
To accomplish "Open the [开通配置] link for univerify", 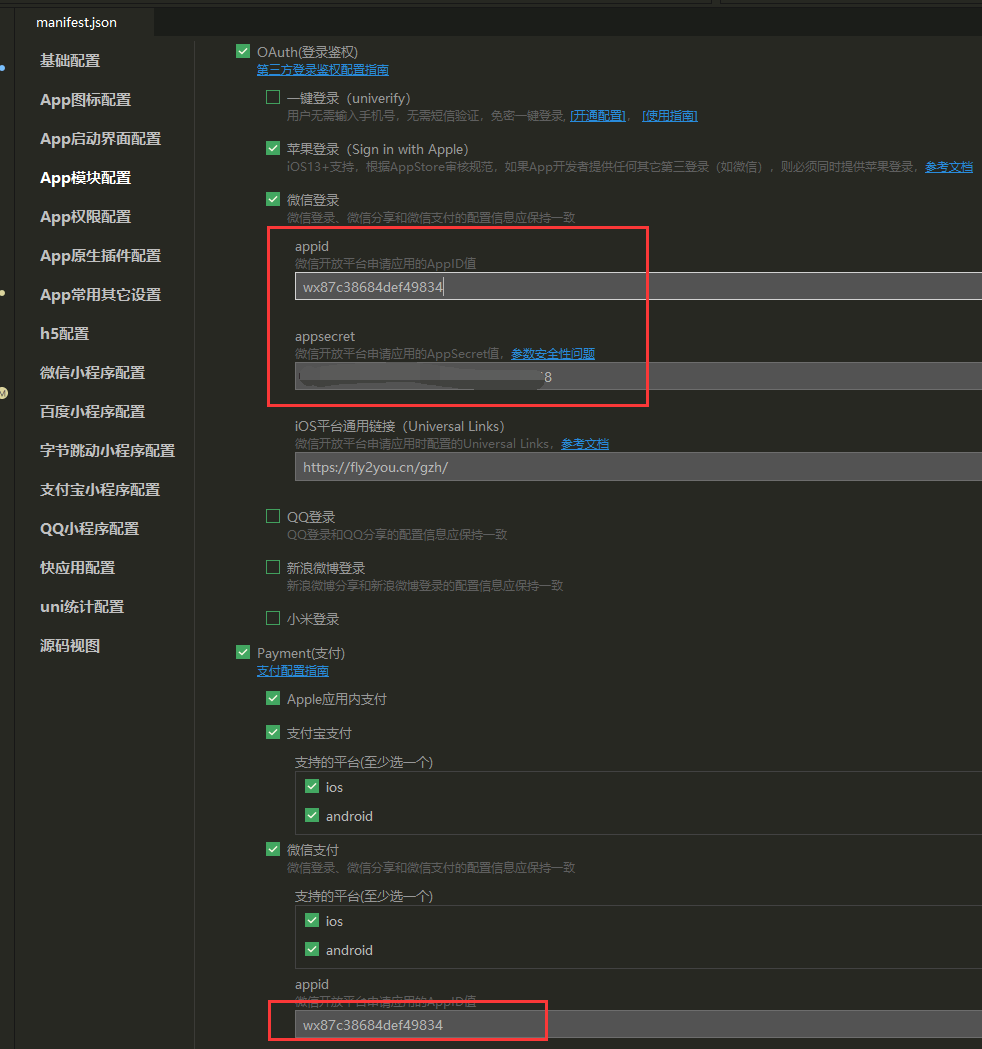I will [x=598, y=116].
